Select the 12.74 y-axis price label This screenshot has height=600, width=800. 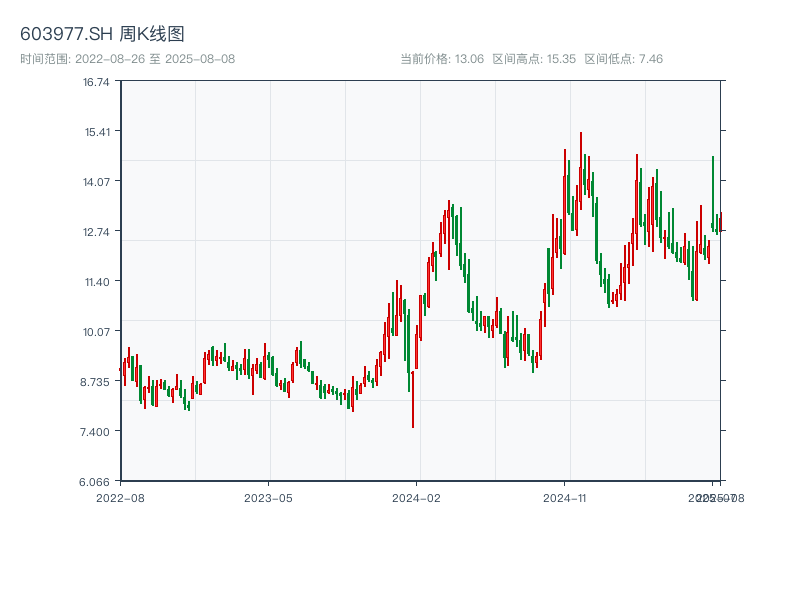(96, 232)
